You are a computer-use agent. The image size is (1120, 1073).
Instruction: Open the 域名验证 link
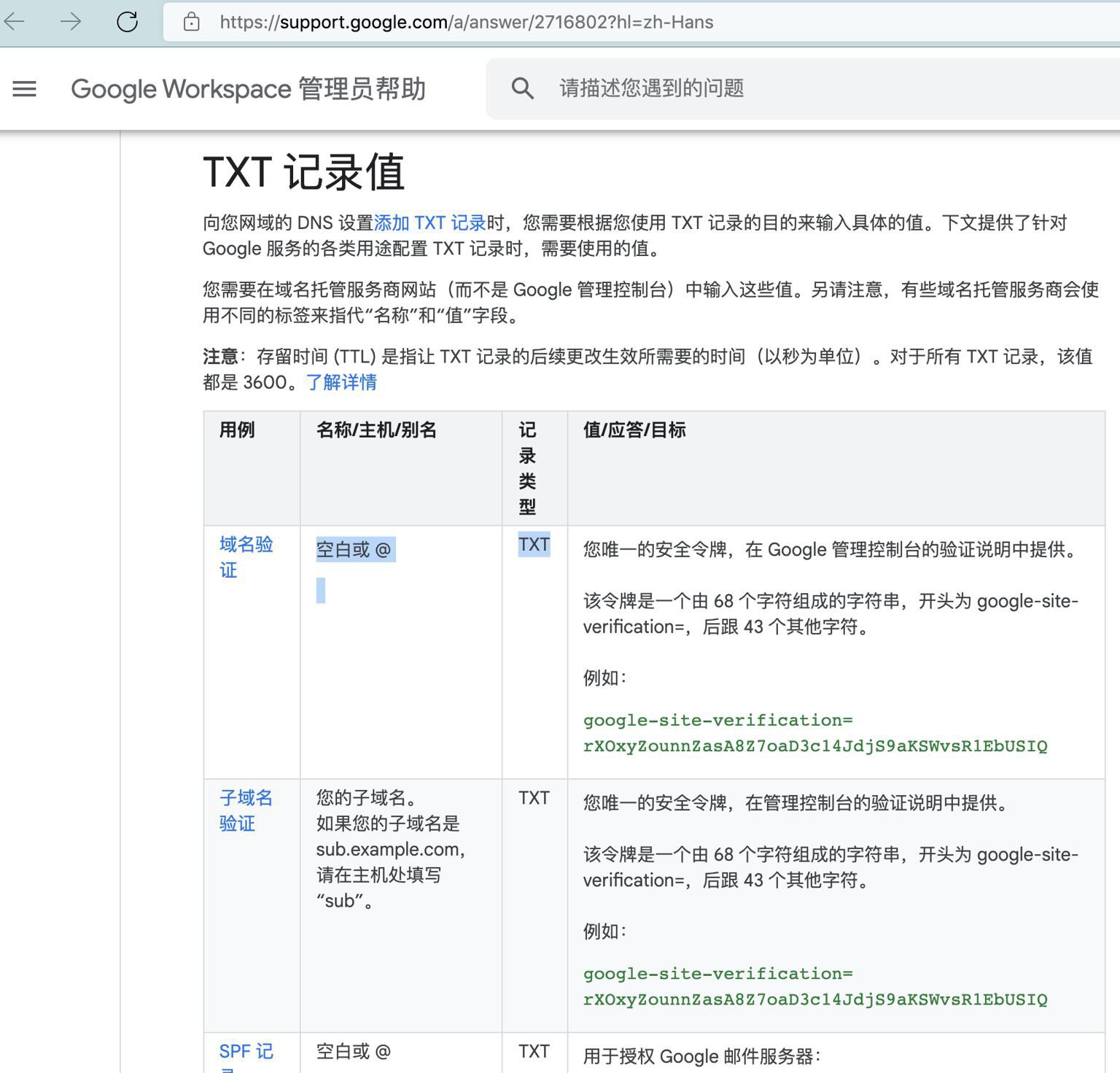click(x=246, y=557)
